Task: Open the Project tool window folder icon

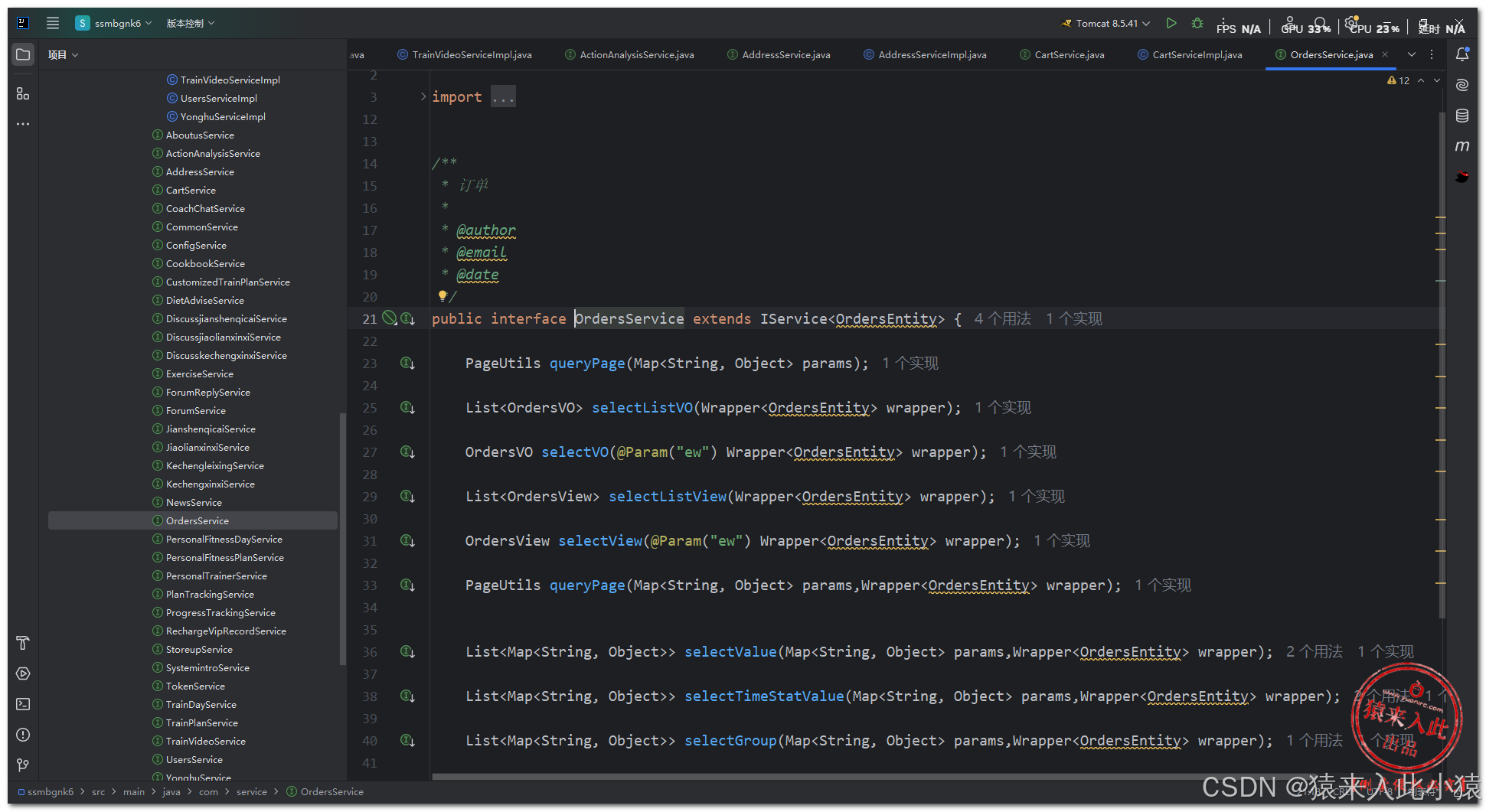Action: coord(23,54)
